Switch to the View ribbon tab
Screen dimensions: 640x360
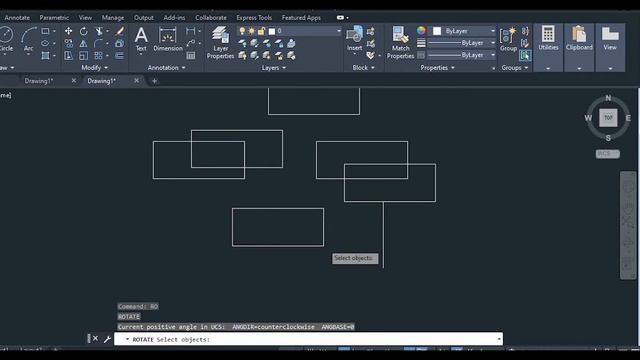coord(85,18)
